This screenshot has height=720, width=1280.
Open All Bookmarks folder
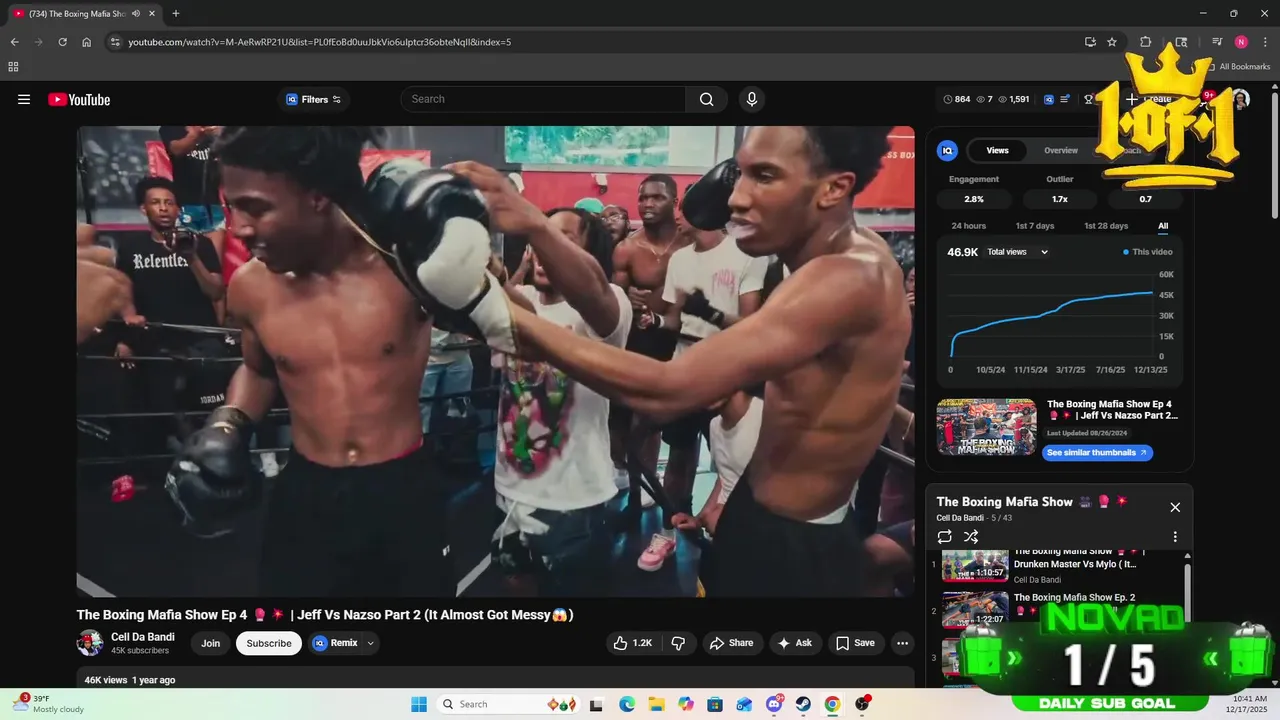1238,67
